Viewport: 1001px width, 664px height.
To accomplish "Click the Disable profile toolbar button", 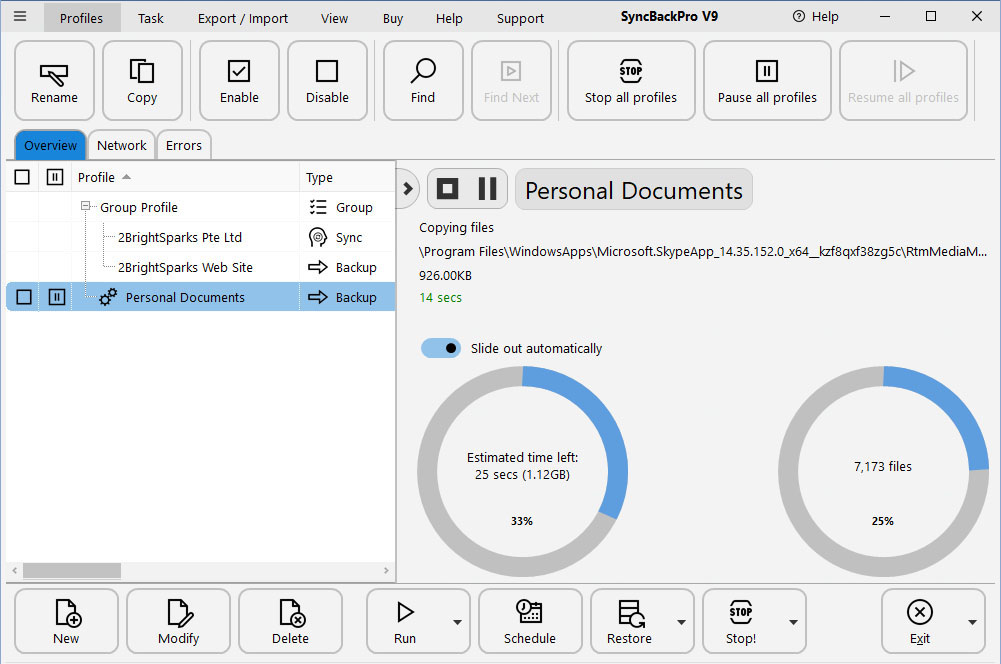I will [327, 80].
